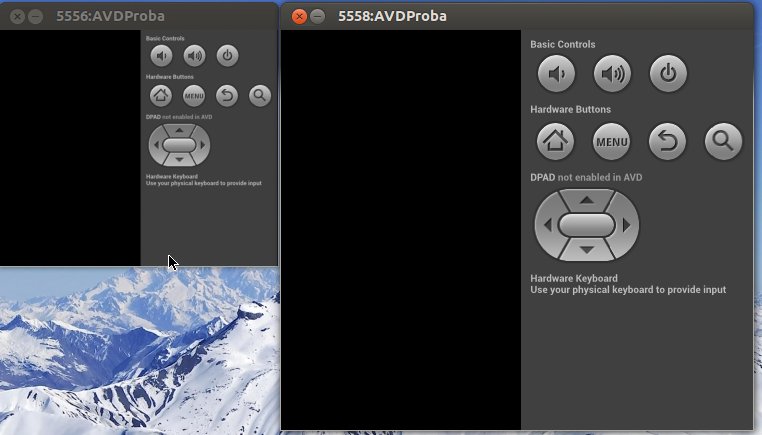
Task: Open MENU in the 5556 emulator
Action: point(194,96)
